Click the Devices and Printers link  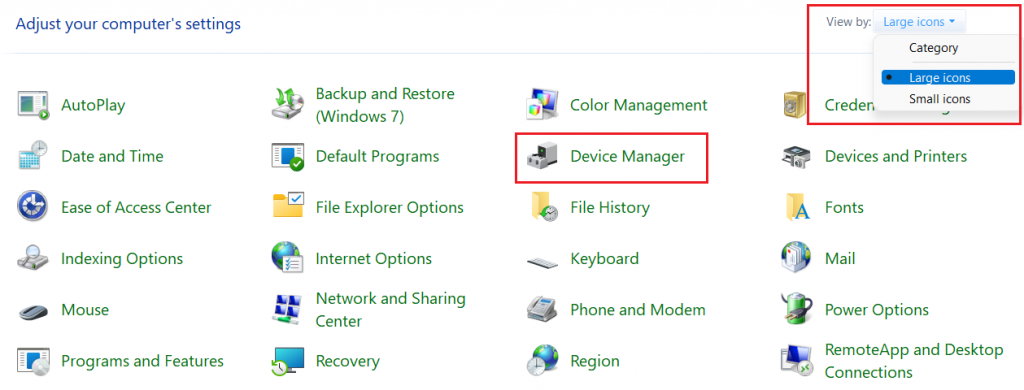pos(895,156)
